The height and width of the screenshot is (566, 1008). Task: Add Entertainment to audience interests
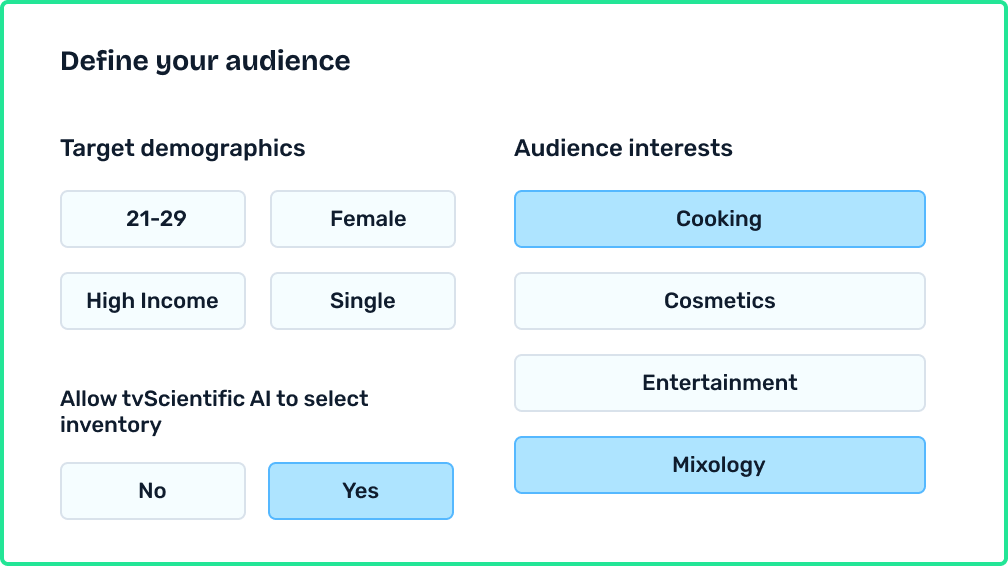point(720,383)
